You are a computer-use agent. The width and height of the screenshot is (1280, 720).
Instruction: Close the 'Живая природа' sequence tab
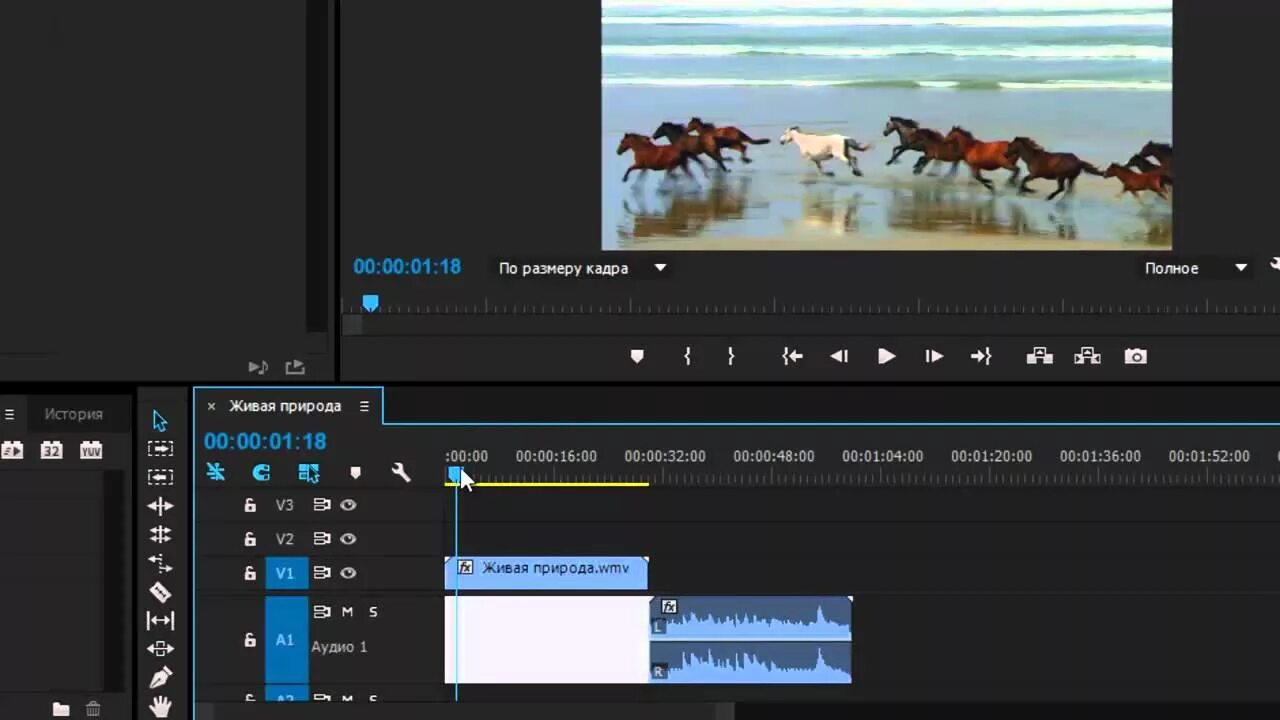(x=211, y=406)
